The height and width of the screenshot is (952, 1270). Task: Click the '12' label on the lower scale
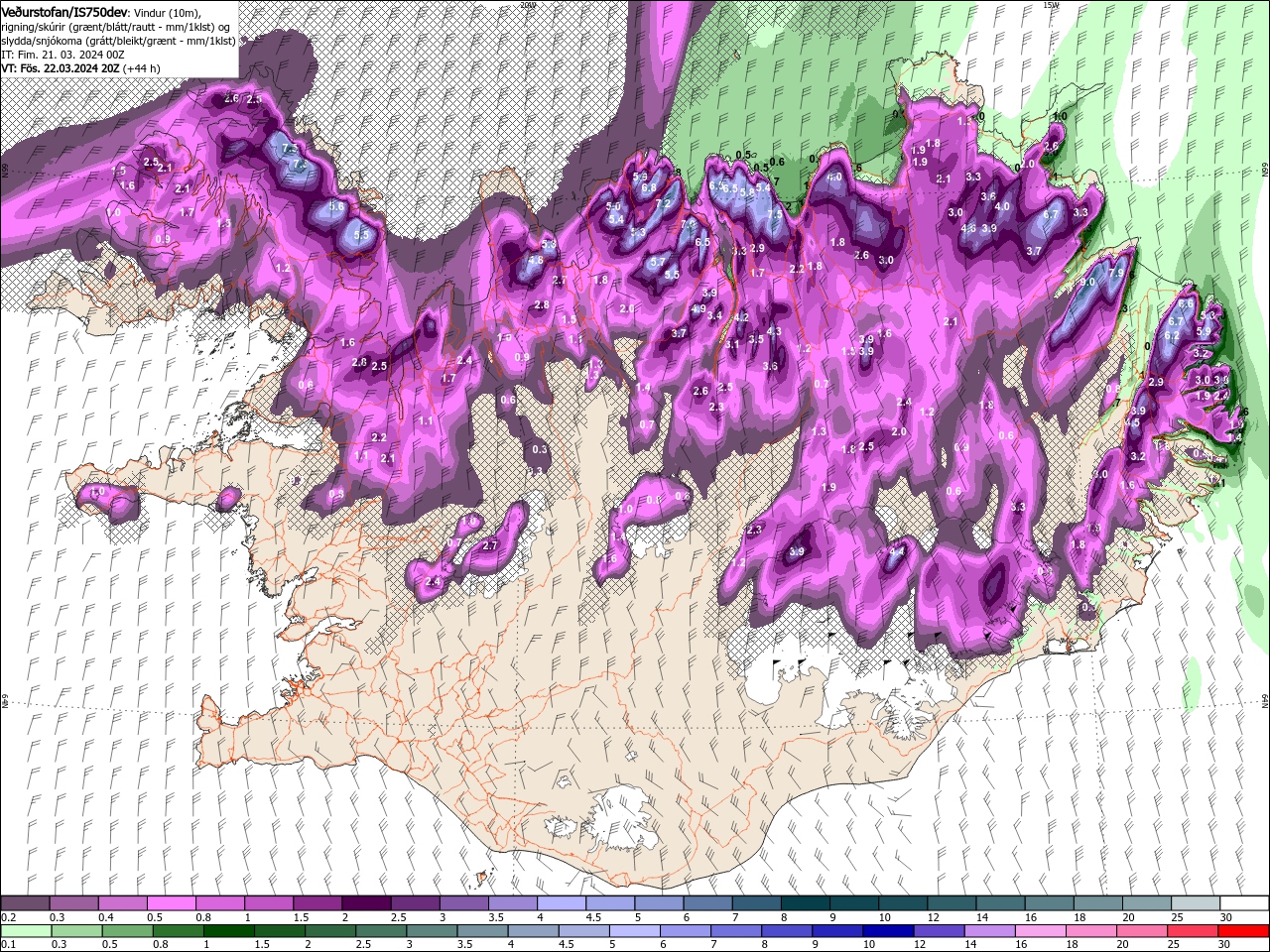[919, 945]
